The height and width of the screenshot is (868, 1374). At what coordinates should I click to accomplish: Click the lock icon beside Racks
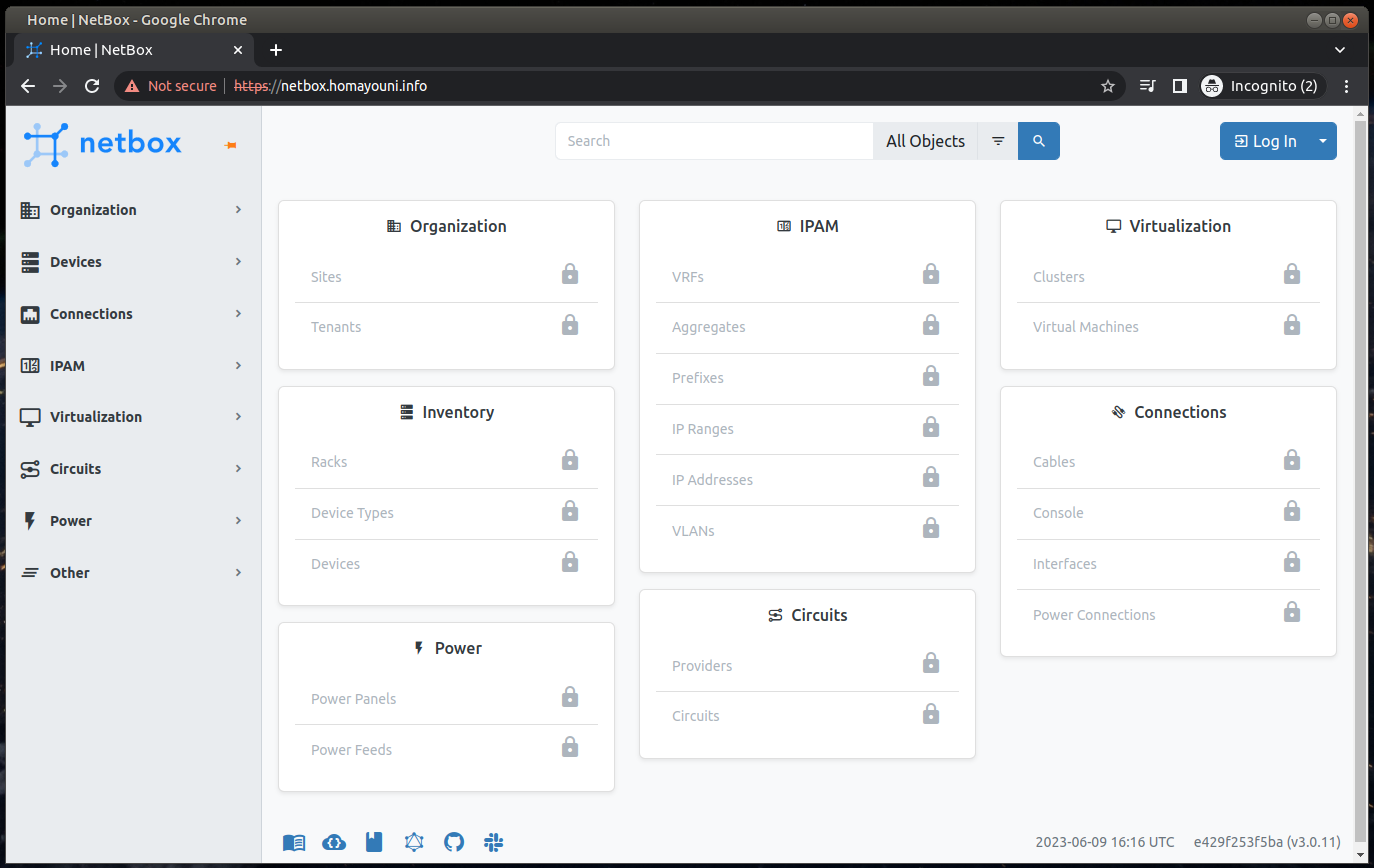point(570,460)
